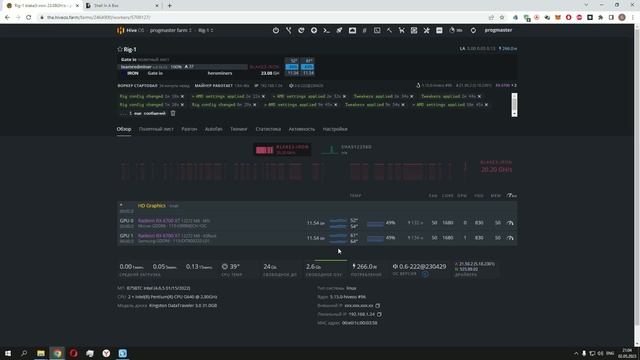Image resolution: width=640 pixels, height=360 pixels.
Task: Click the miner actions fork icon
Action: click(x=289, y=30)
